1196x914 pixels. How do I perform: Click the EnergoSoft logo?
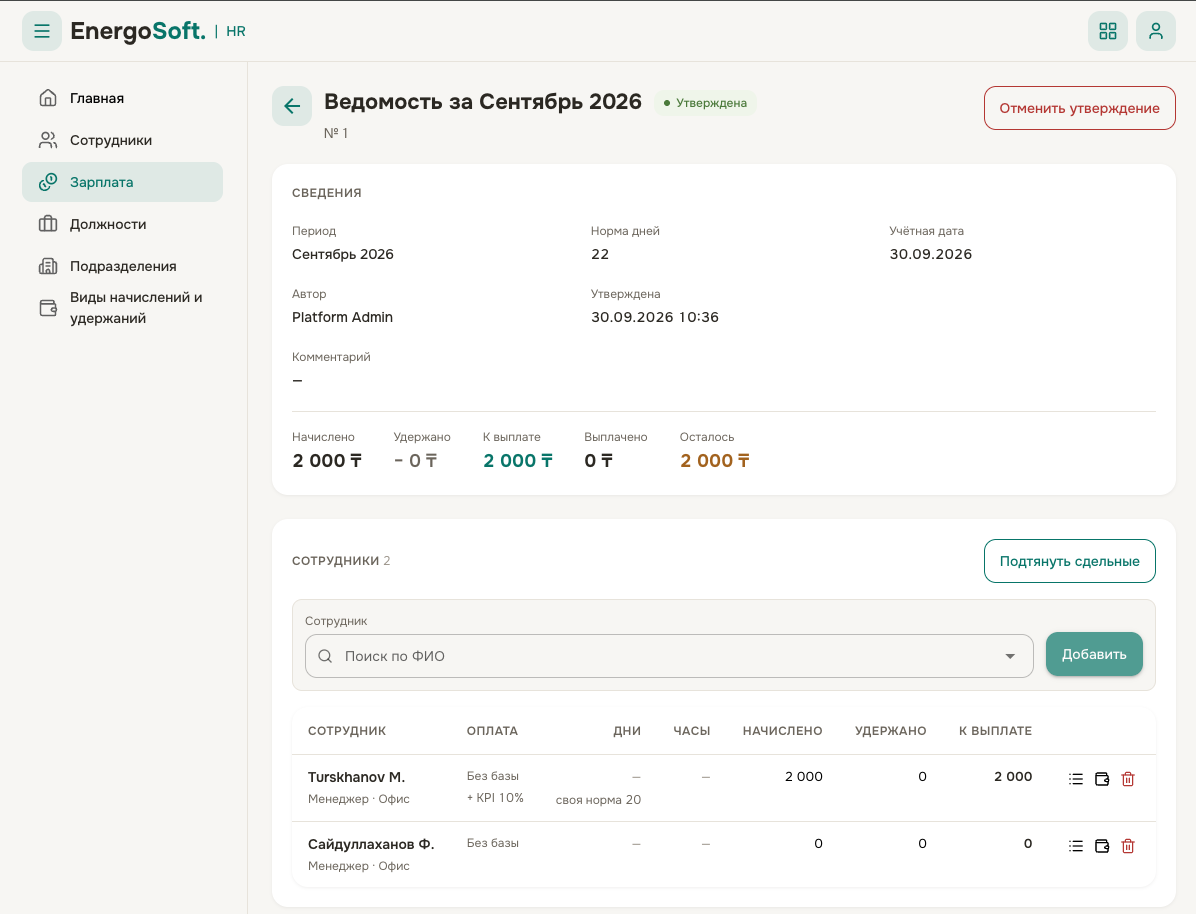pos(137,31)
